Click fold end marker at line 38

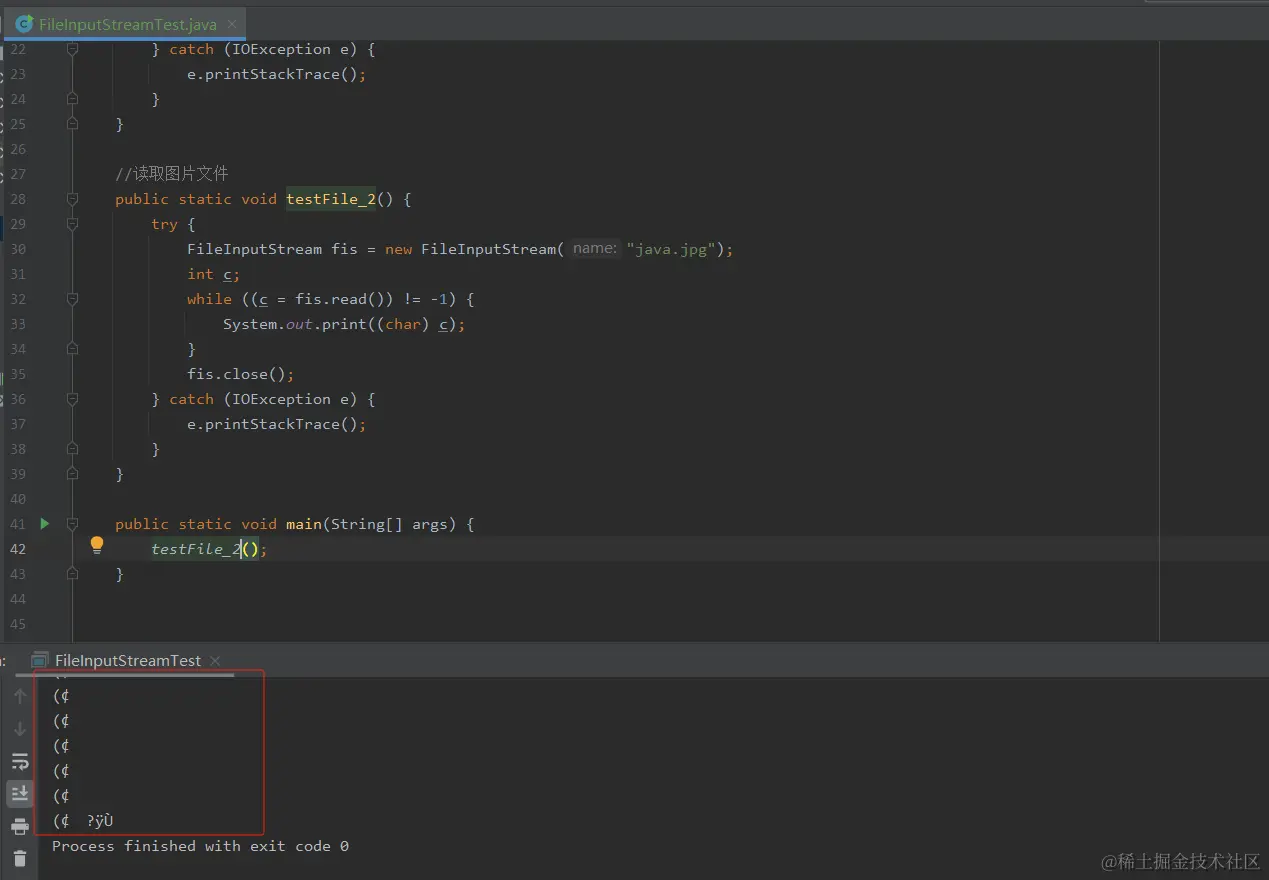coord(72,449)
